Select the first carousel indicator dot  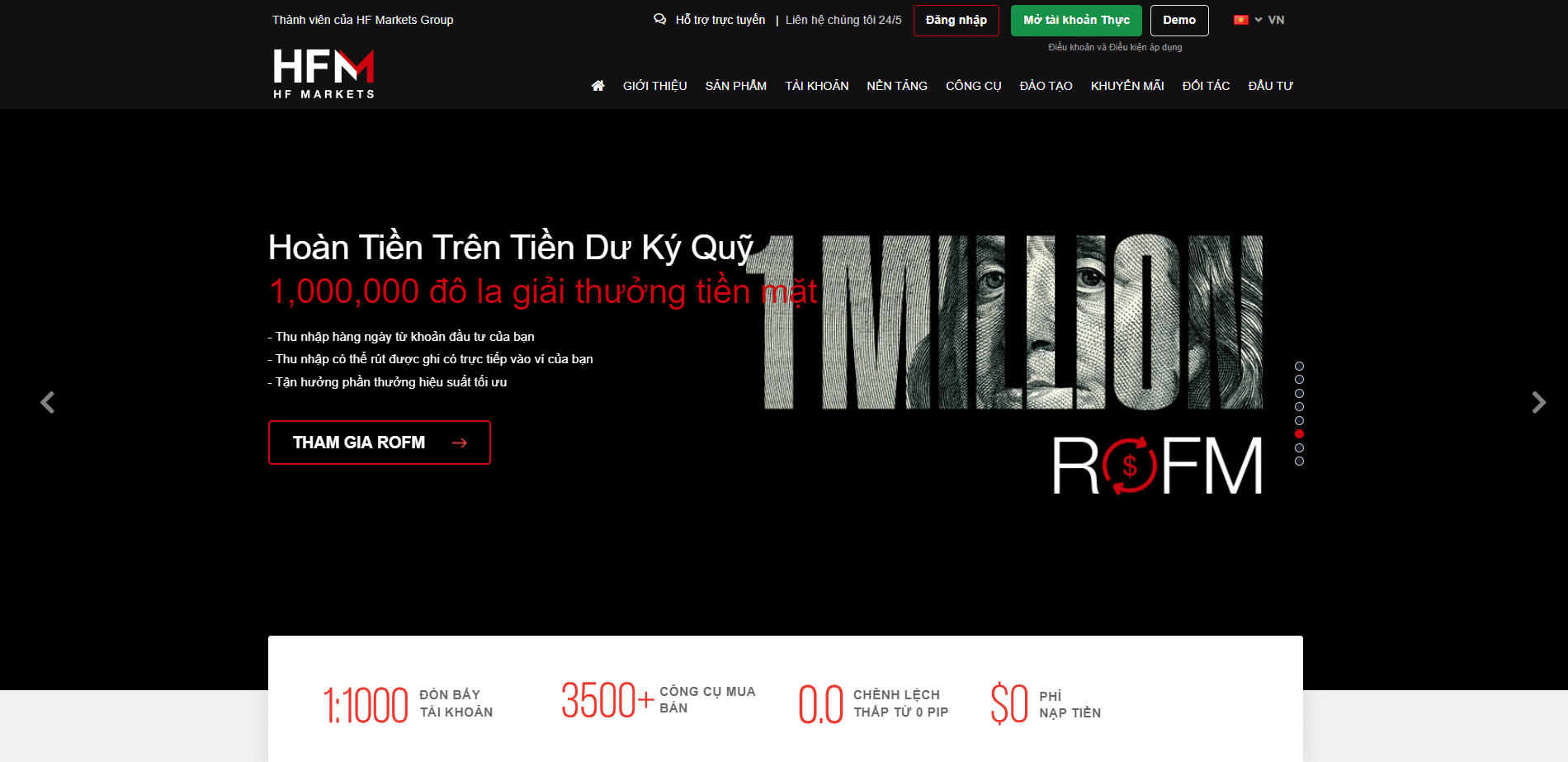tap(1299, 366)
